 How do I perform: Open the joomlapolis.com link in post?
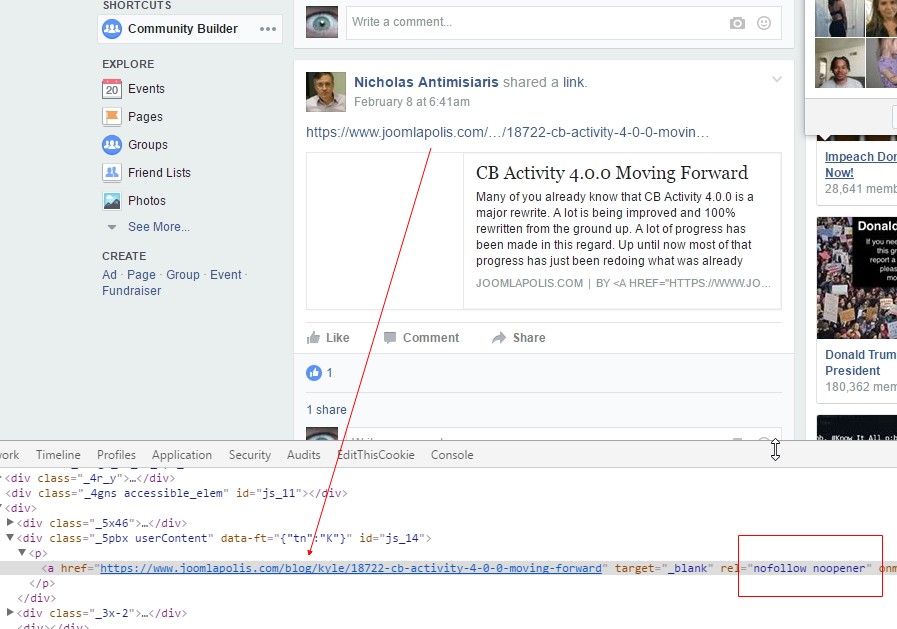point(507,133)
